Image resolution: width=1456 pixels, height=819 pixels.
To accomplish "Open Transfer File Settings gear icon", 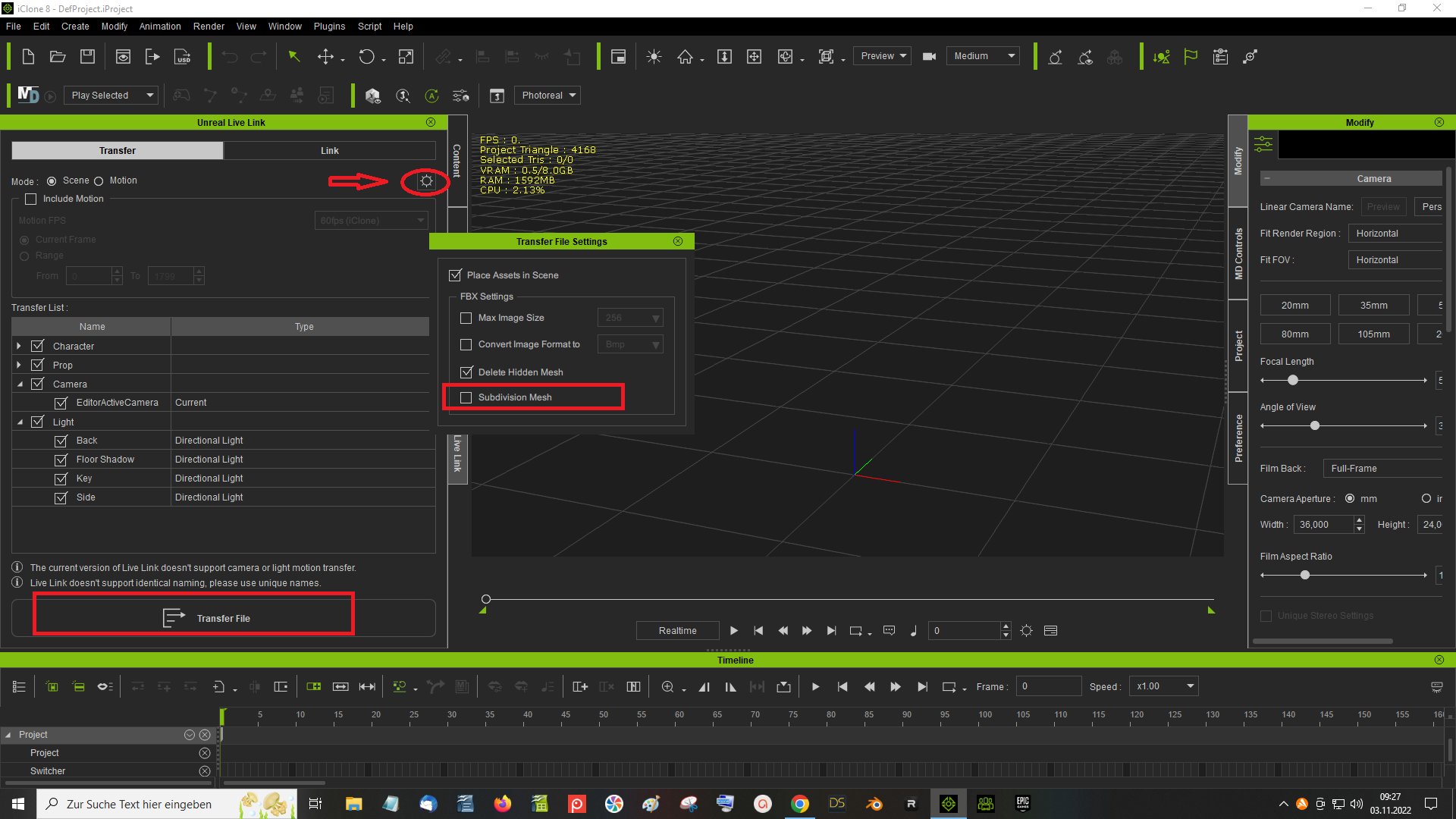I will (x=426, y=181).
